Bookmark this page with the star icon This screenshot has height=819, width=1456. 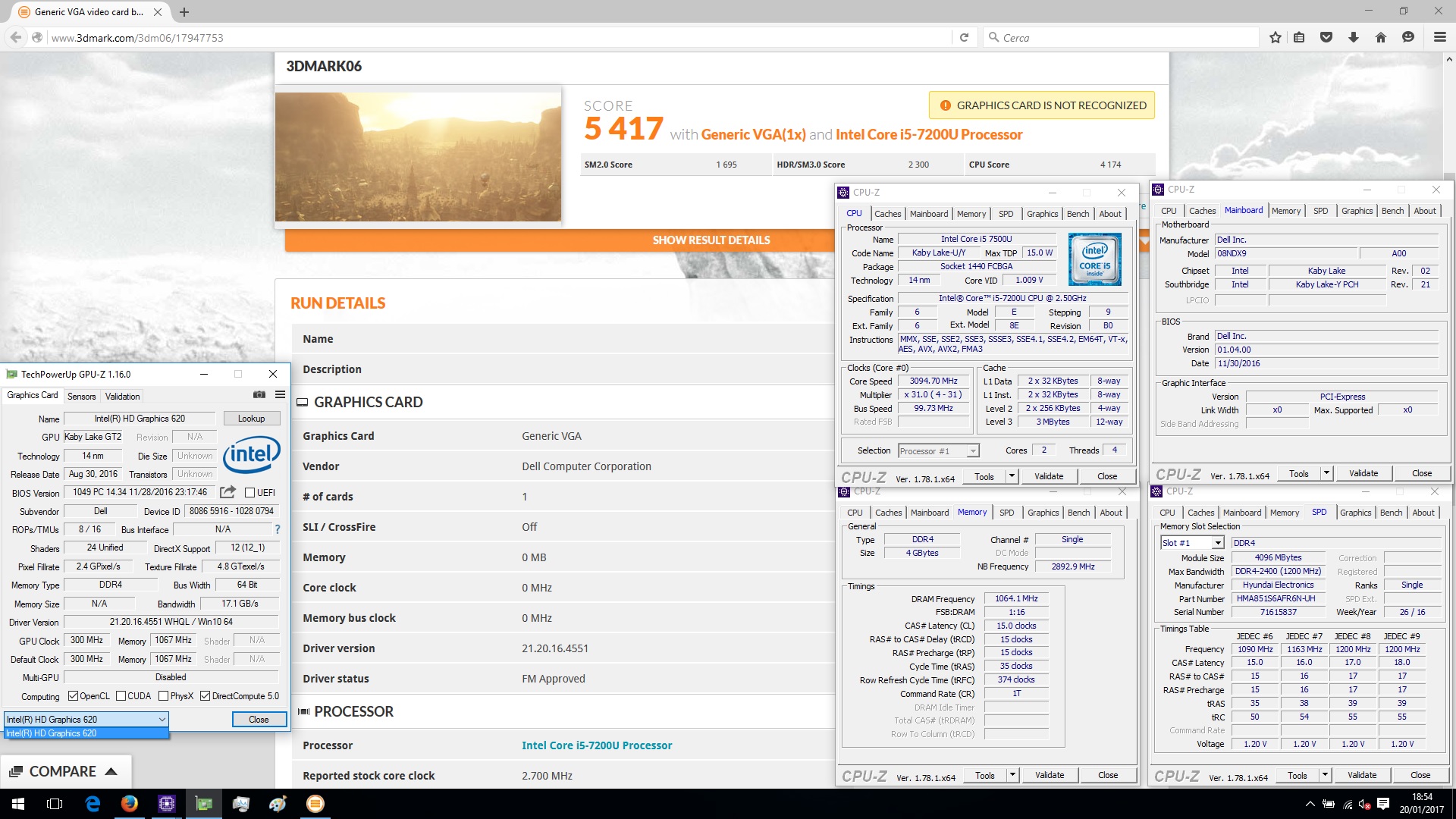tap(1276, 37)
